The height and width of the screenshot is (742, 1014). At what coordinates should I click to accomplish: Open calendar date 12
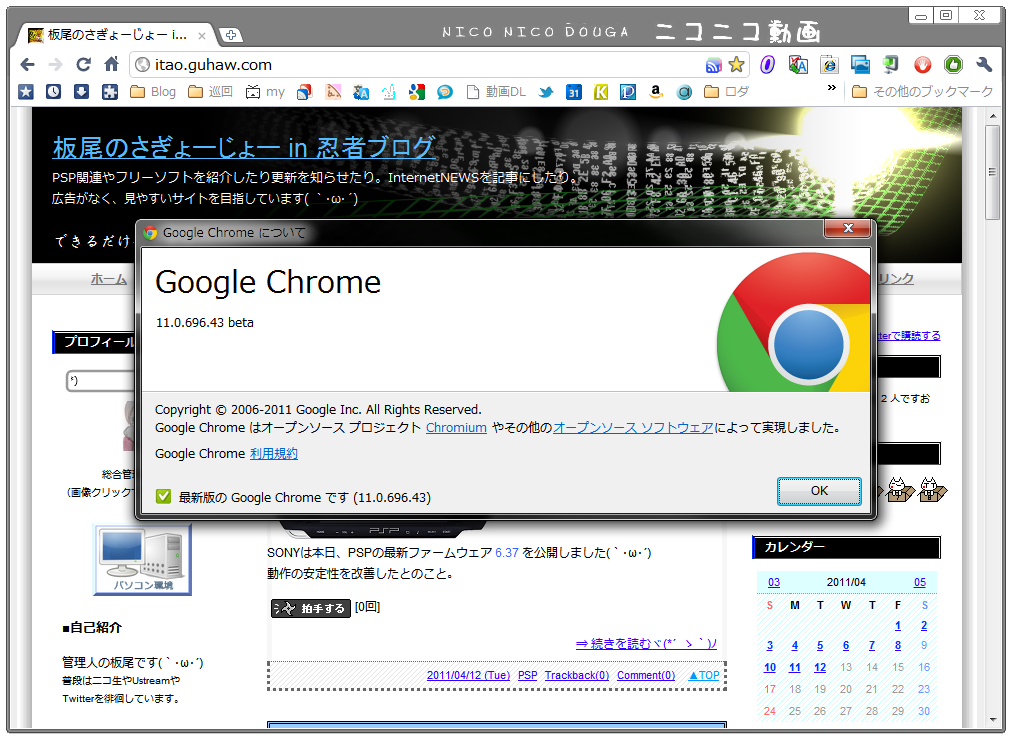click(x=819, y=668)
